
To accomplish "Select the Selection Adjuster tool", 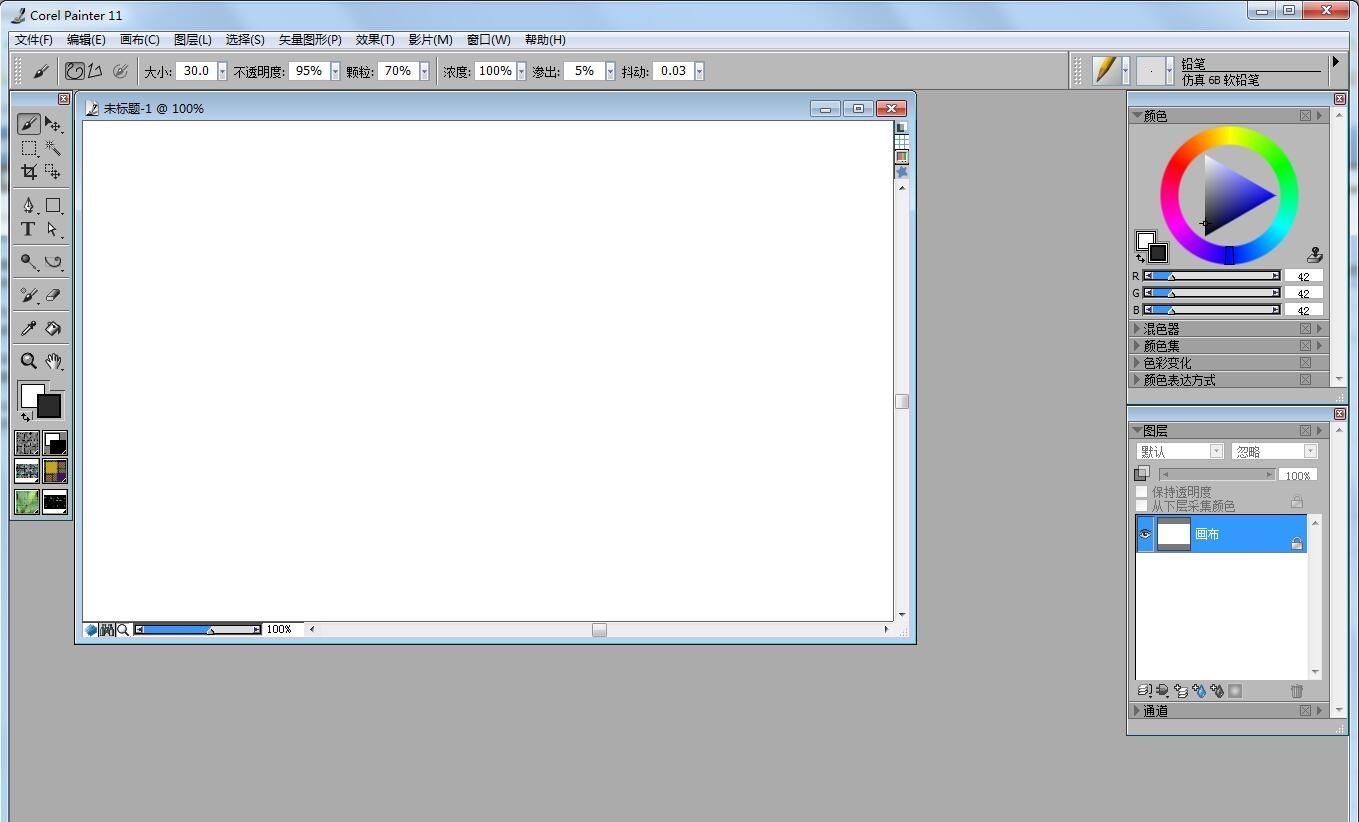I will point(53,172).
